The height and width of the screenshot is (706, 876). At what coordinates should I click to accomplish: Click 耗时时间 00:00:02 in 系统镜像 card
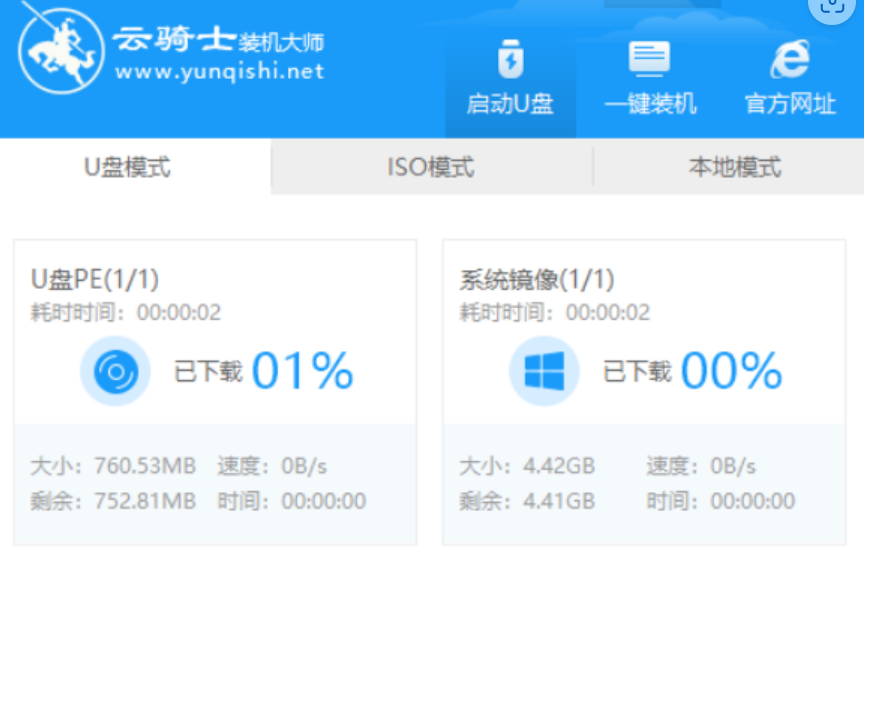tap(555, 312)
